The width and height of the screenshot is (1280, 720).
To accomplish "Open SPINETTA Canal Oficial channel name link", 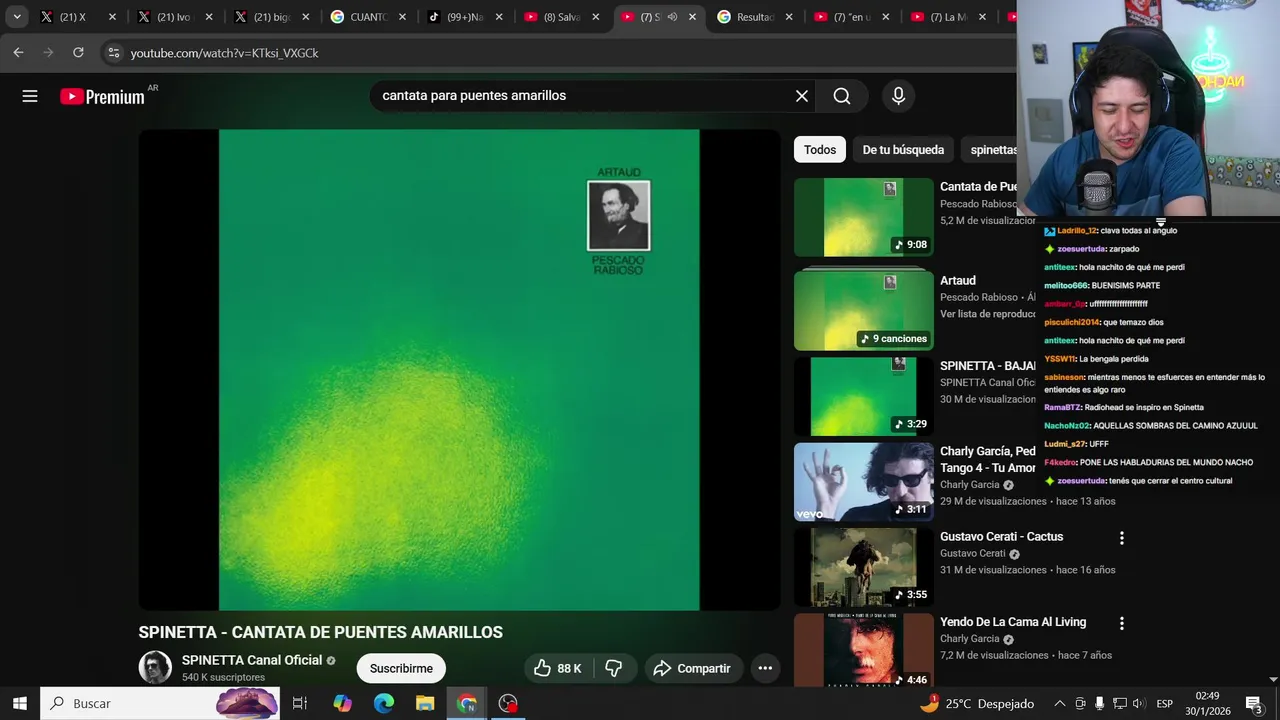I will pyautogui.click(x=252, y=660).
